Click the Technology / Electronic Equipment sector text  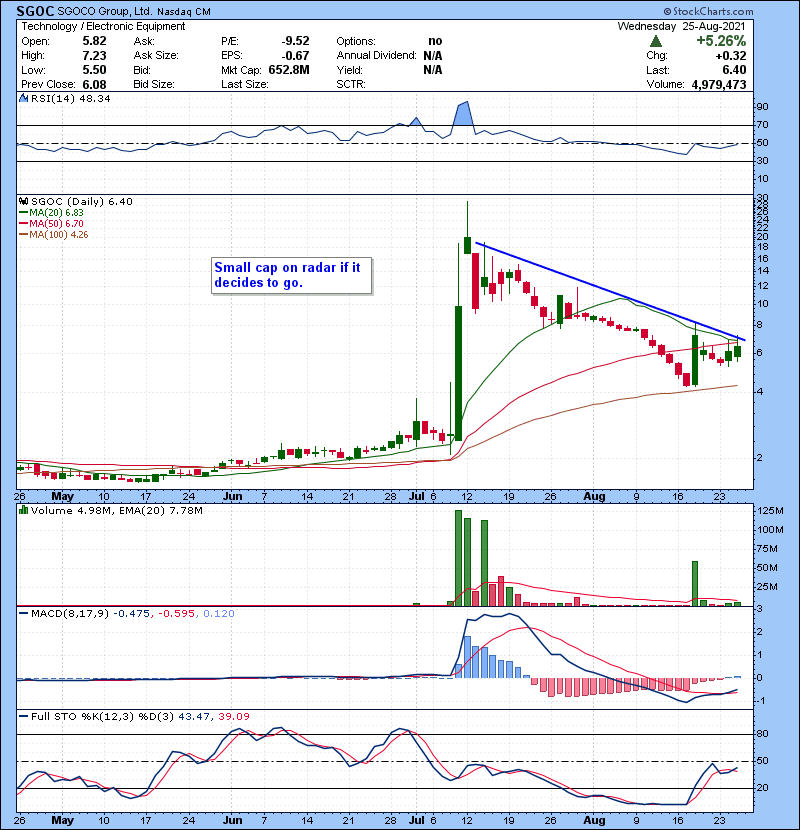click(x=103, y=26)
